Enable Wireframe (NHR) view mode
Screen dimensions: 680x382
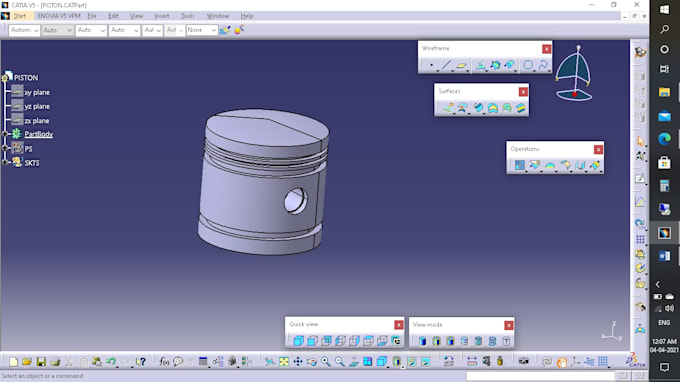[x=492, y=341]
